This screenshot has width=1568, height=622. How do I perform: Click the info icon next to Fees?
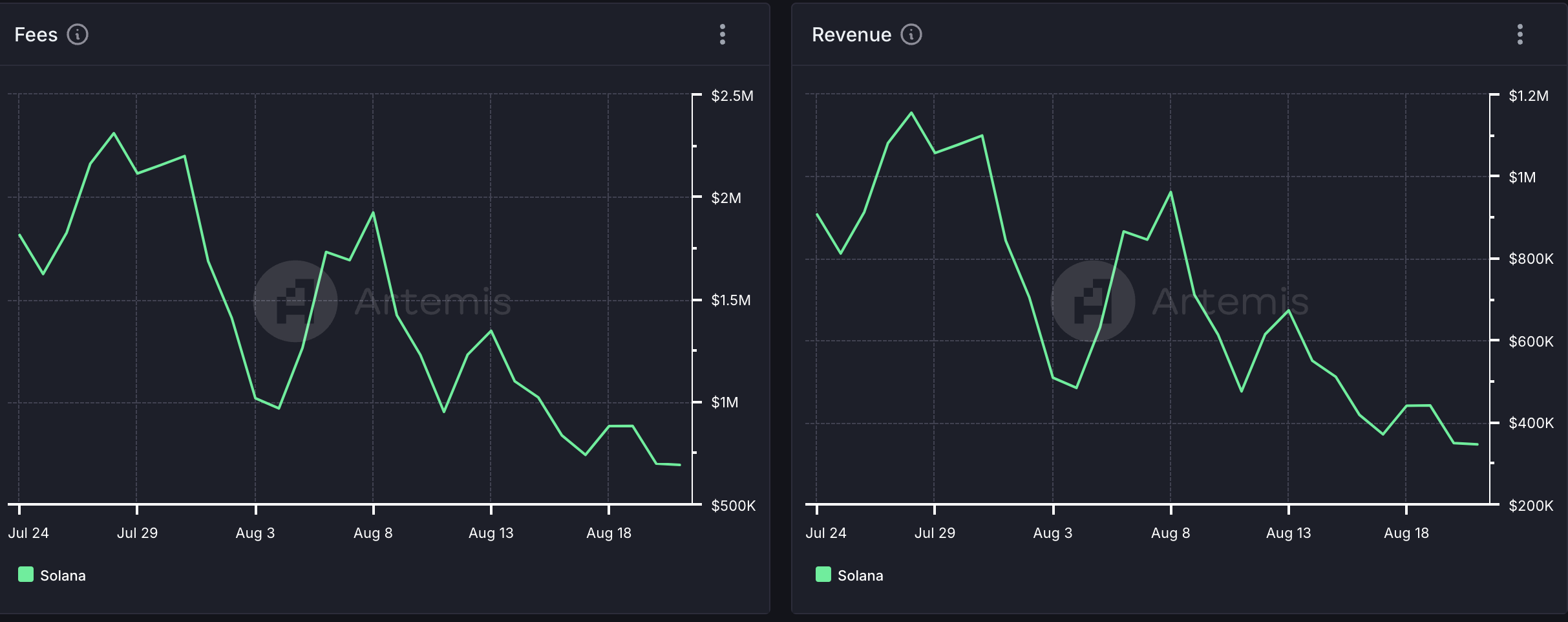[78, 34]
